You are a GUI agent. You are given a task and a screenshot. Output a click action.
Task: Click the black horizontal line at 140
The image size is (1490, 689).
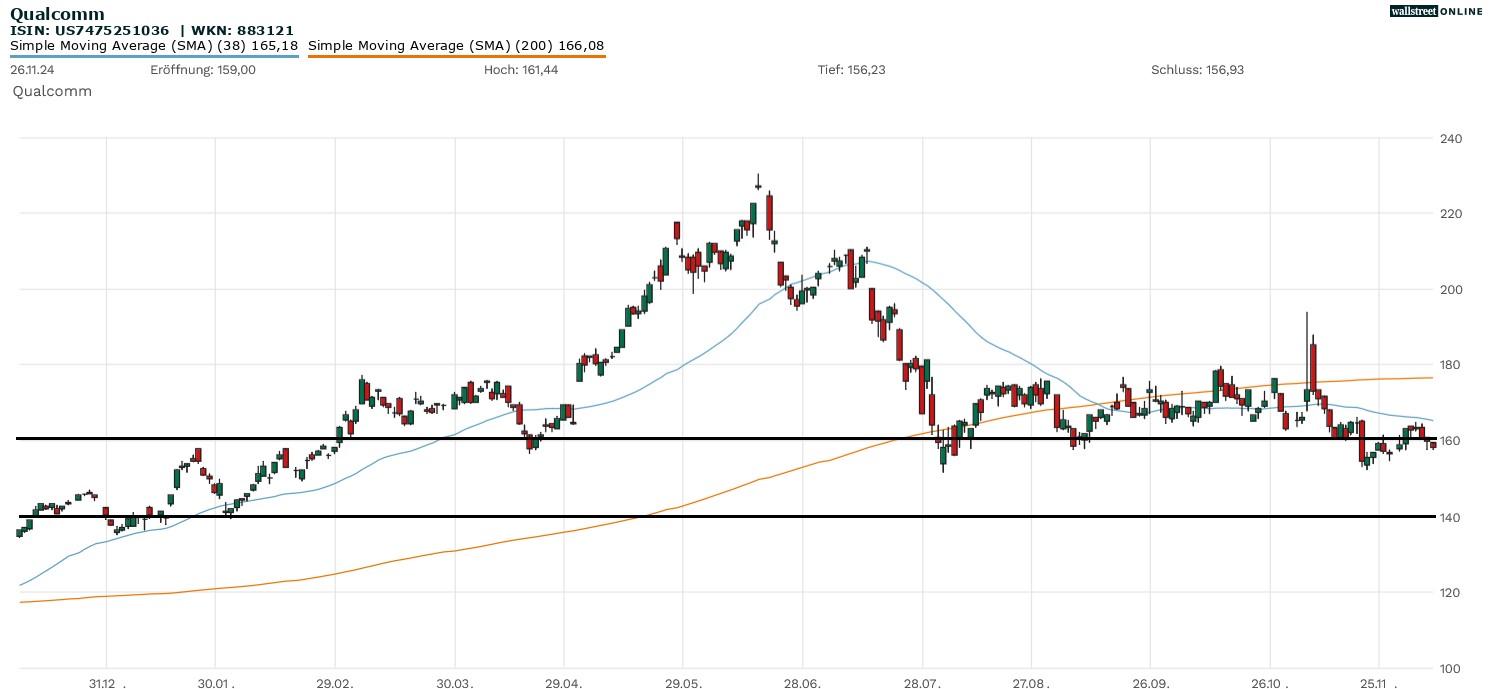700,516
